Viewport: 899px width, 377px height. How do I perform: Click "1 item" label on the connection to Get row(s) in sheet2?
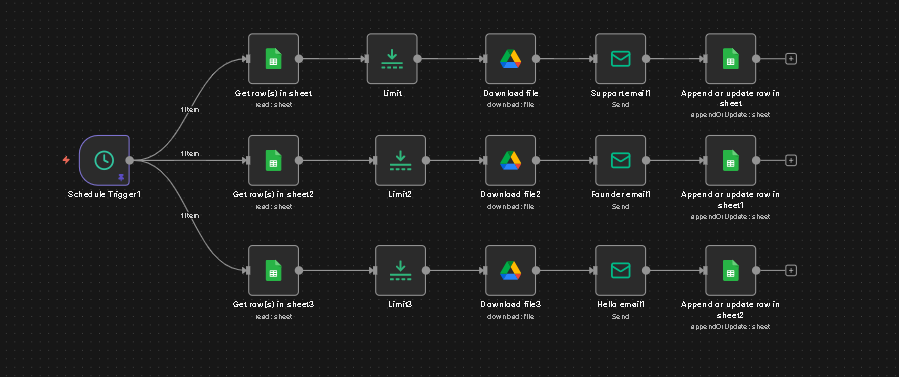point(190,154)
